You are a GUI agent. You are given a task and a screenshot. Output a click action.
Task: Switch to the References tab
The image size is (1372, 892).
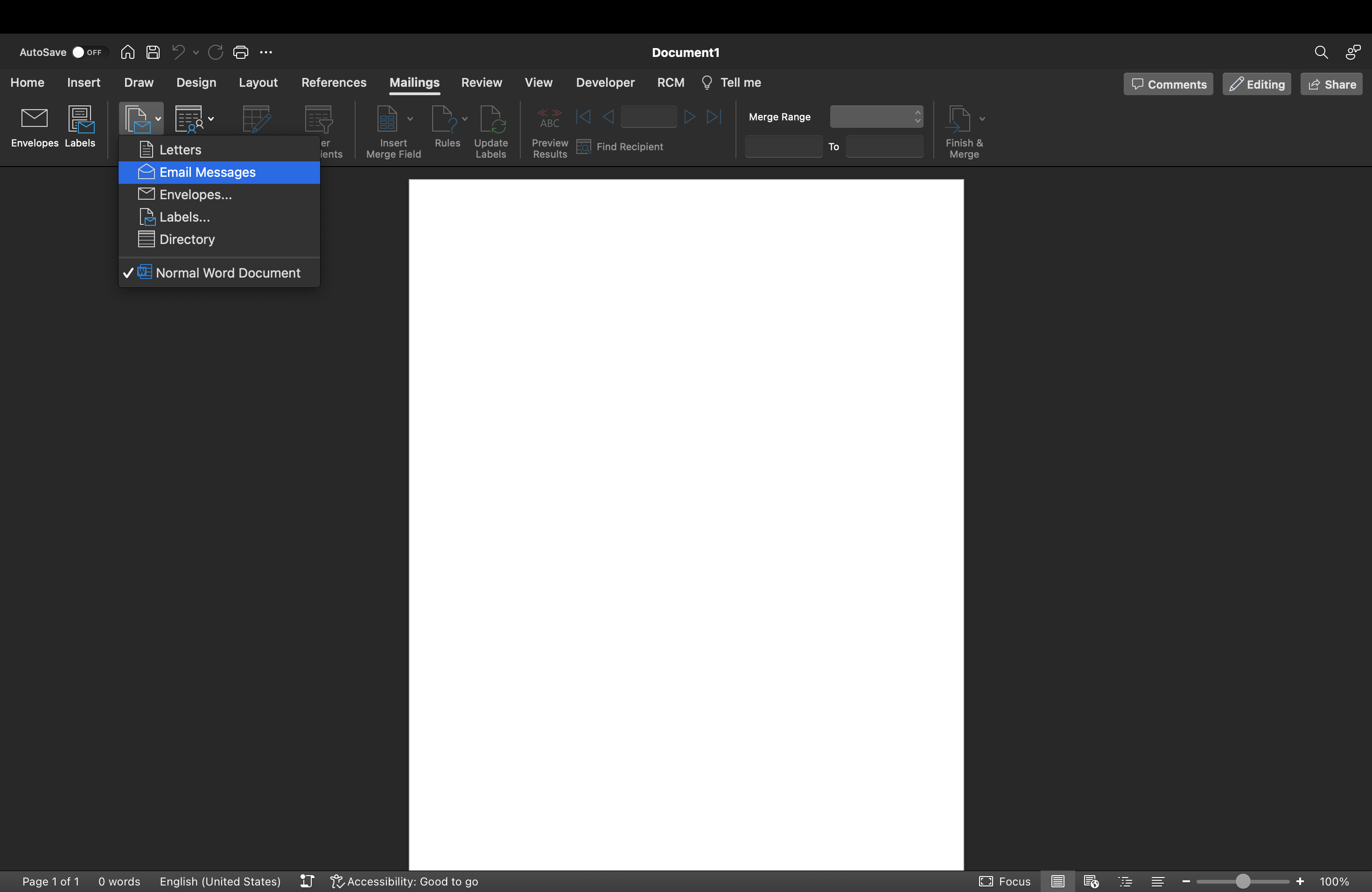tap(334, 83)
